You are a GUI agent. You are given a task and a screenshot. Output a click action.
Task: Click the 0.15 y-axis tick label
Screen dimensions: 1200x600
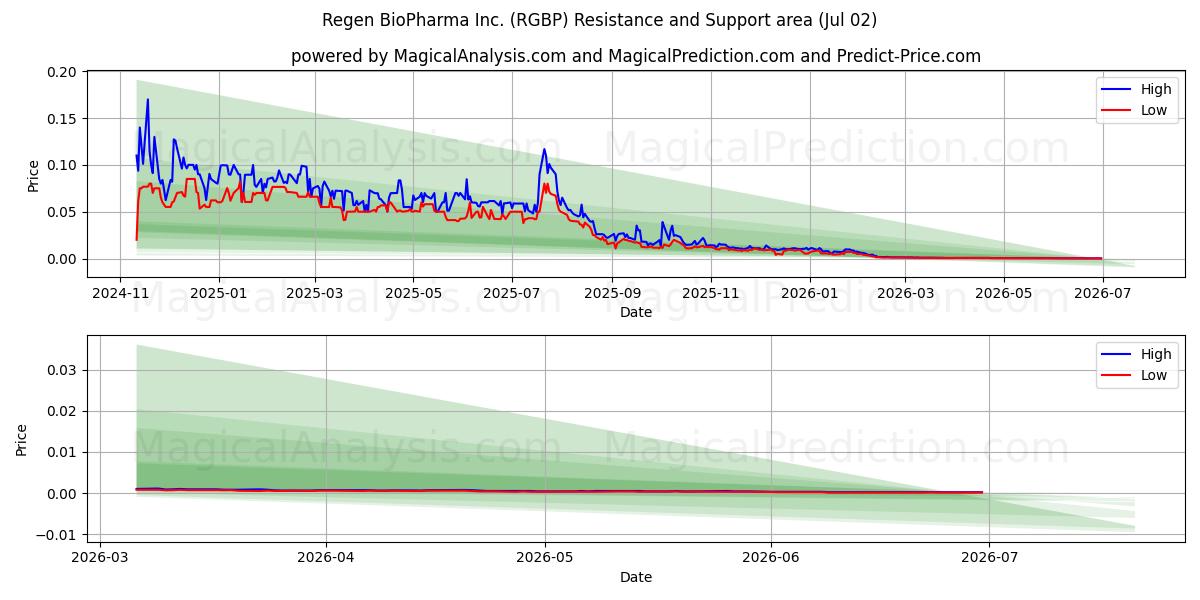tap(62, 119)
